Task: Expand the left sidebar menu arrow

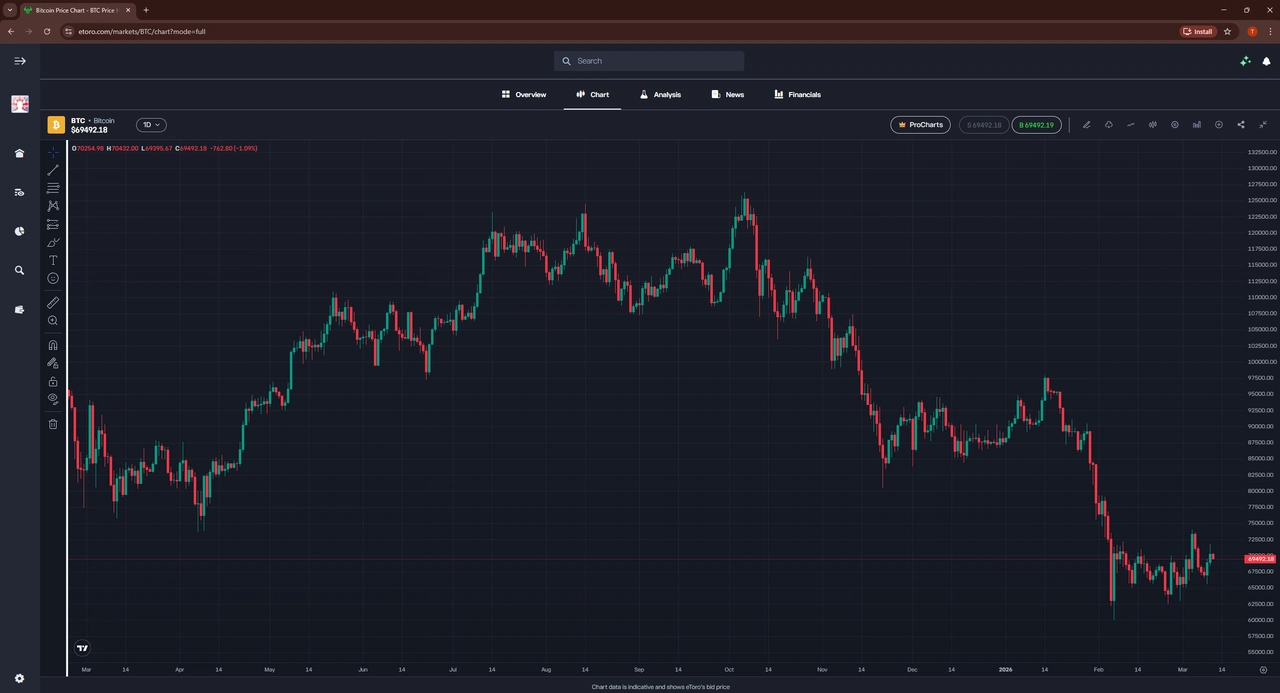Action: tap(19, 61)
